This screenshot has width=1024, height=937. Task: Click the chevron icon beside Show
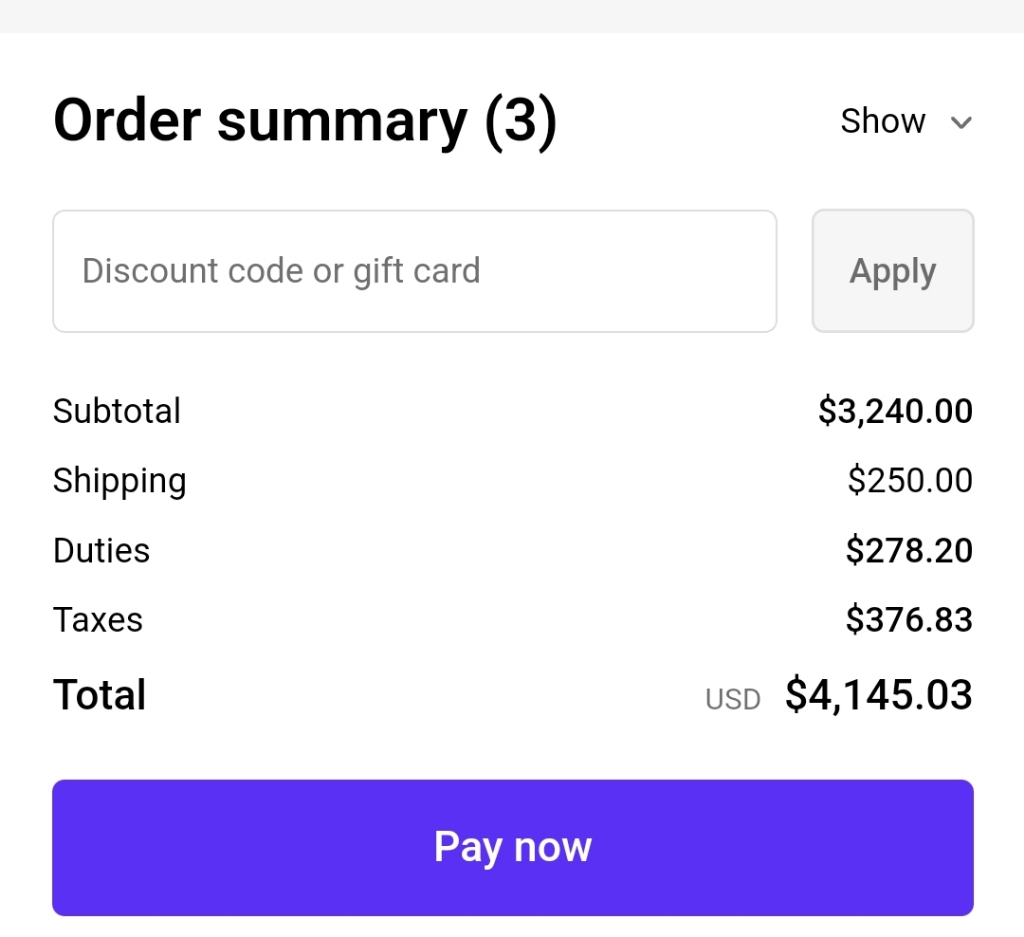coord(961,123)
